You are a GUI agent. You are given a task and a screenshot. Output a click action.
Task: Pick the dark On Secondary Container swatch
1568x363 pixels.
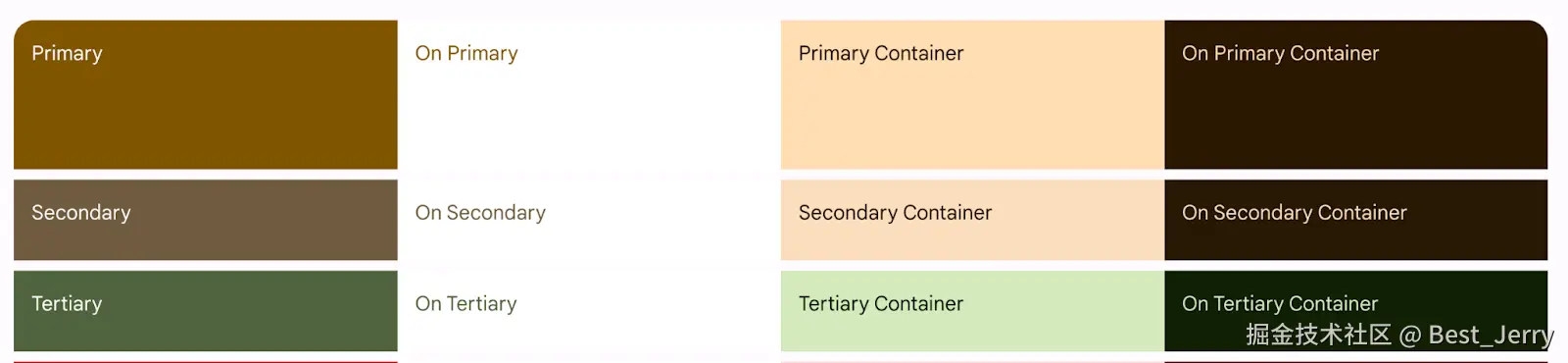point(1356,220)
